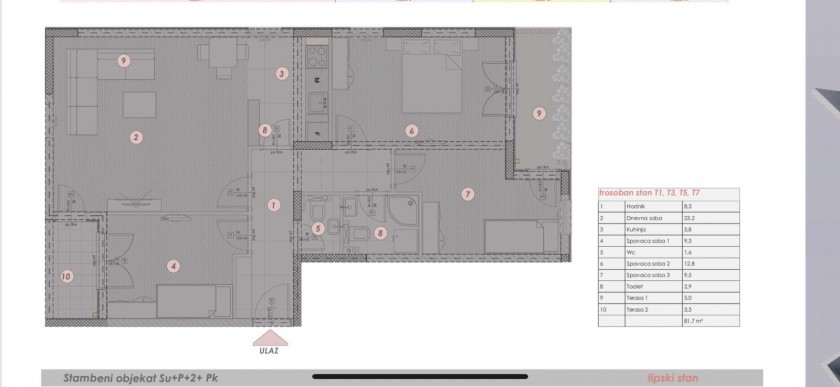The height and width of the screenshot is (387, 840).
Task: Tap the black home indicator bar
Action: [420, 377]
